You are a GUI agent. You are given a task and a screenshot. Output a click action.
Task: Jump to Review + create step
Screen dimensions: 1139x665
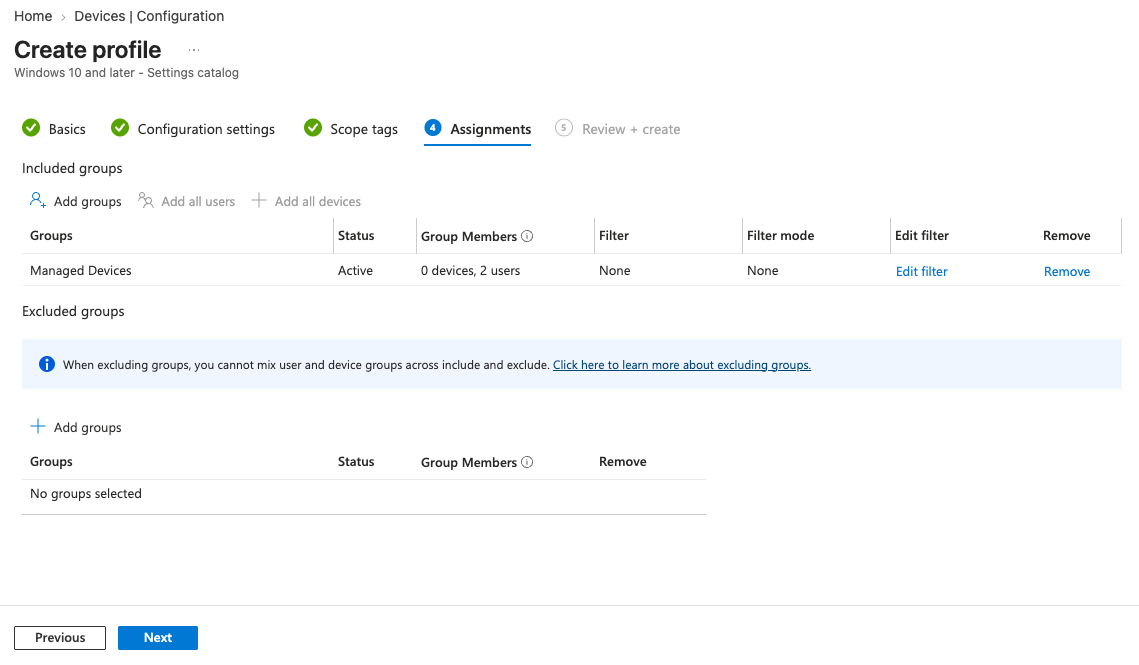point(631,129)
